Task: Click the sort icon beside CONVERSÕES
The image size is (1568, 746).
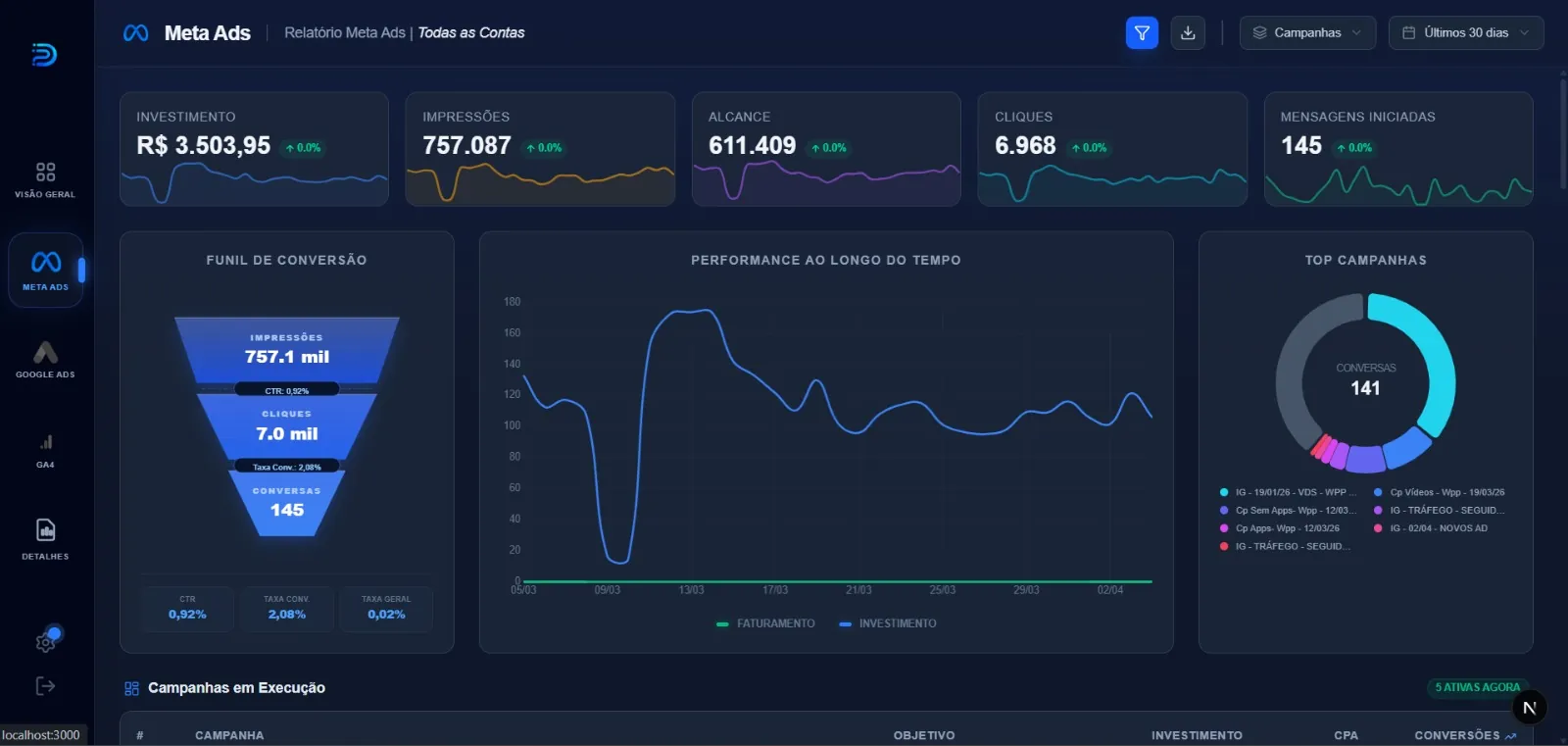Action: coord(1510,735)
